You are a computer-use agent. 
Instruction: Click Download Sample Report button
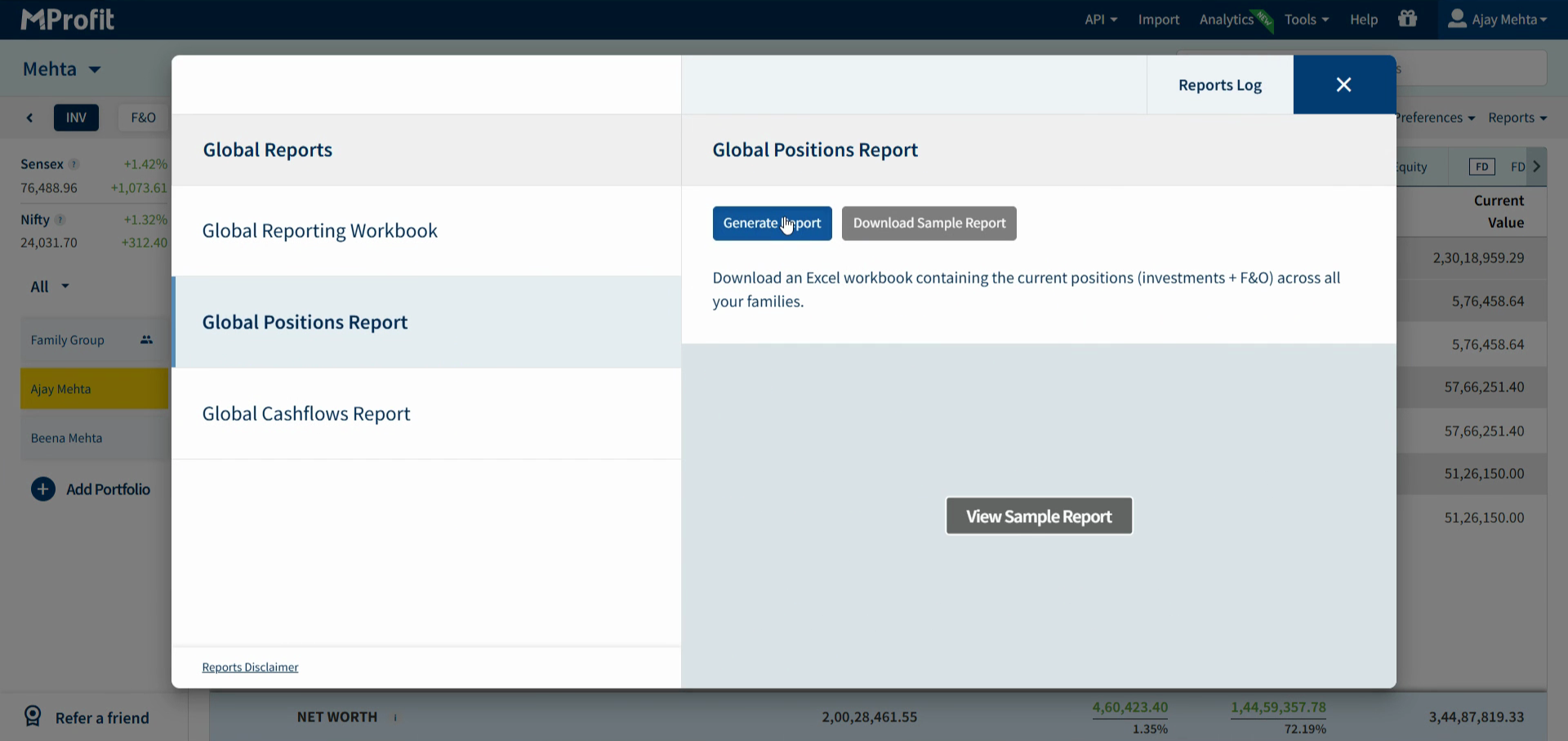click(x=929, y=223)
